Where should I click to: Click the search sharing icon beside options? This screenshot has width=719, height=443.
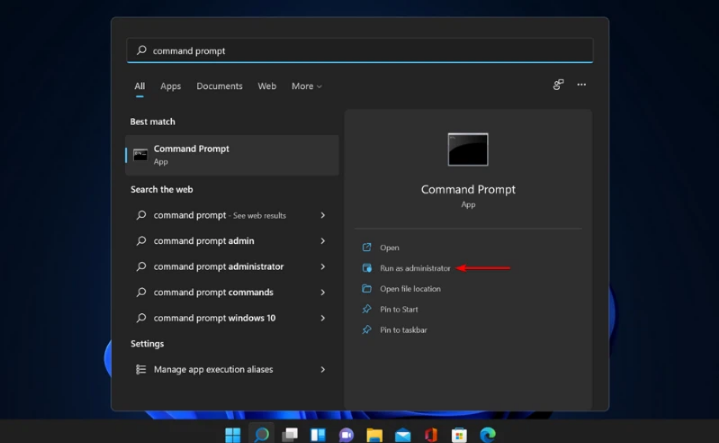(558, 85)
